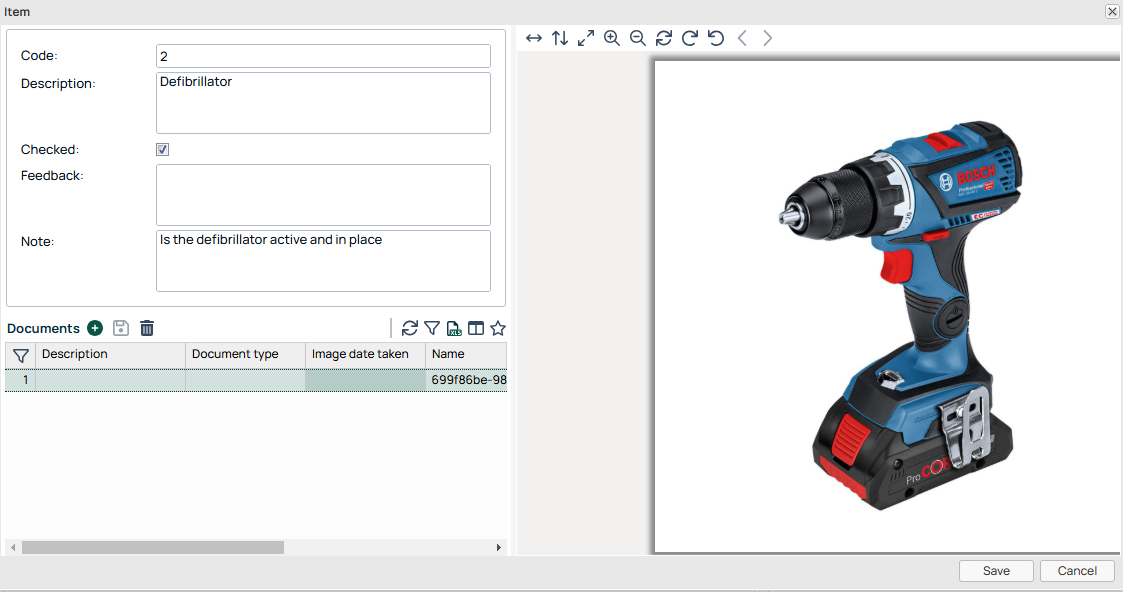Close the Item dialog
Image resolution: width=1123 pixels, height=592 pixels.
(1112, 11)
